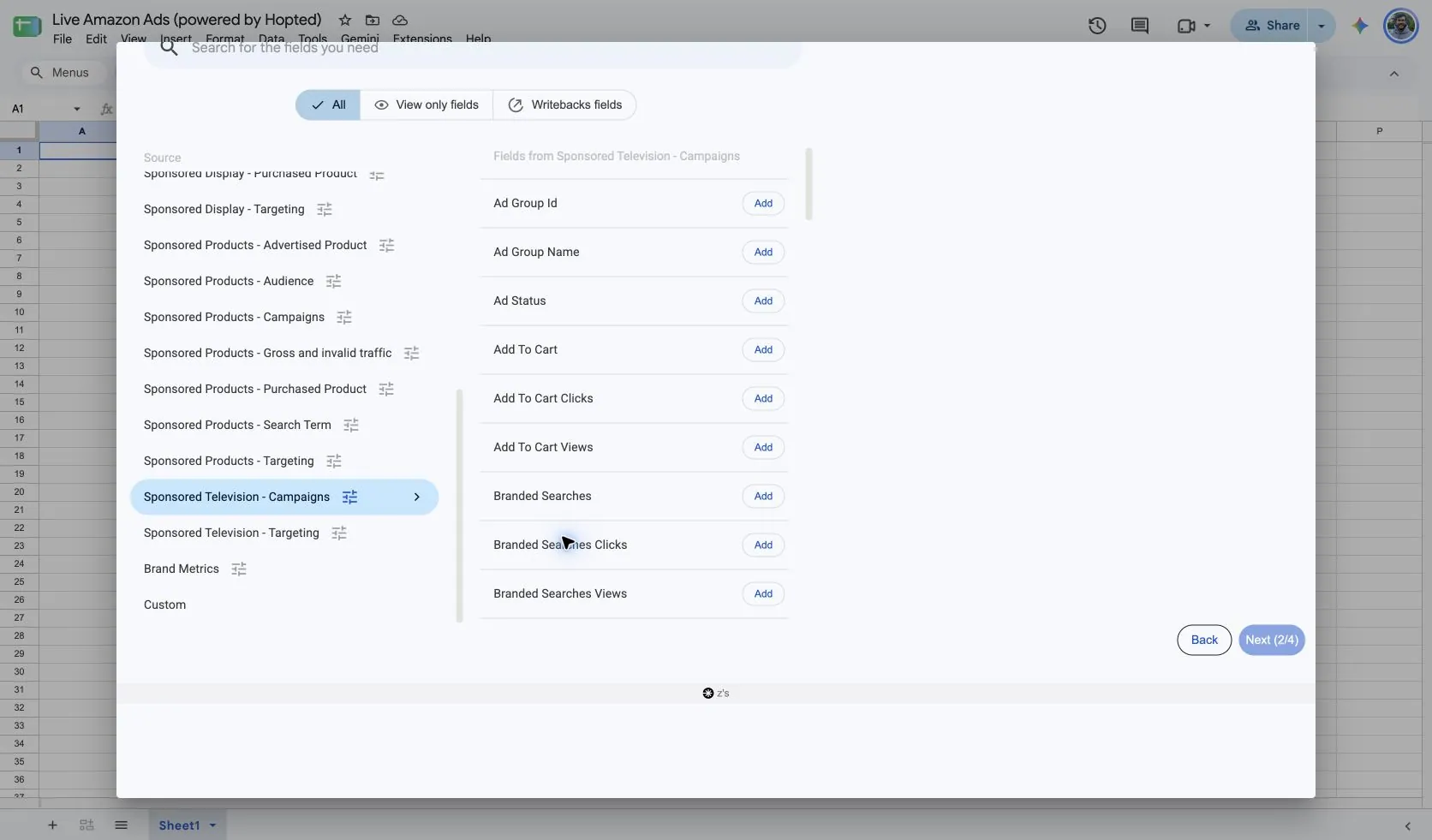Click tune icon beside Brand Metrics

click(239, 569)
